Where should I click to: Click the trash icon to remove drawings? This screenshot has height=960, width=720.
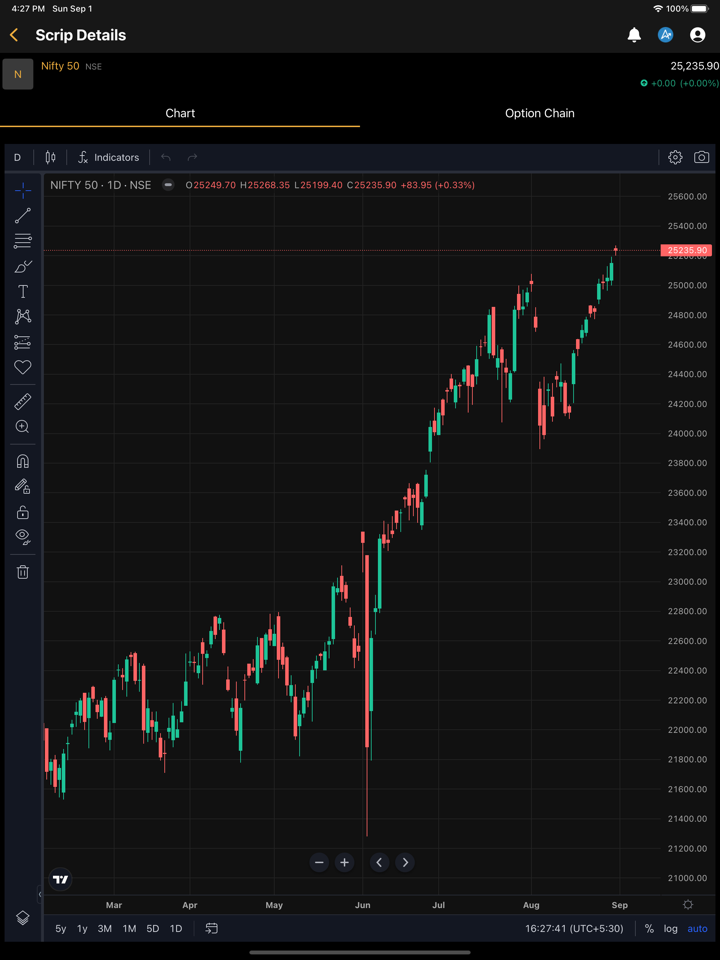click(x=23, y=572)
